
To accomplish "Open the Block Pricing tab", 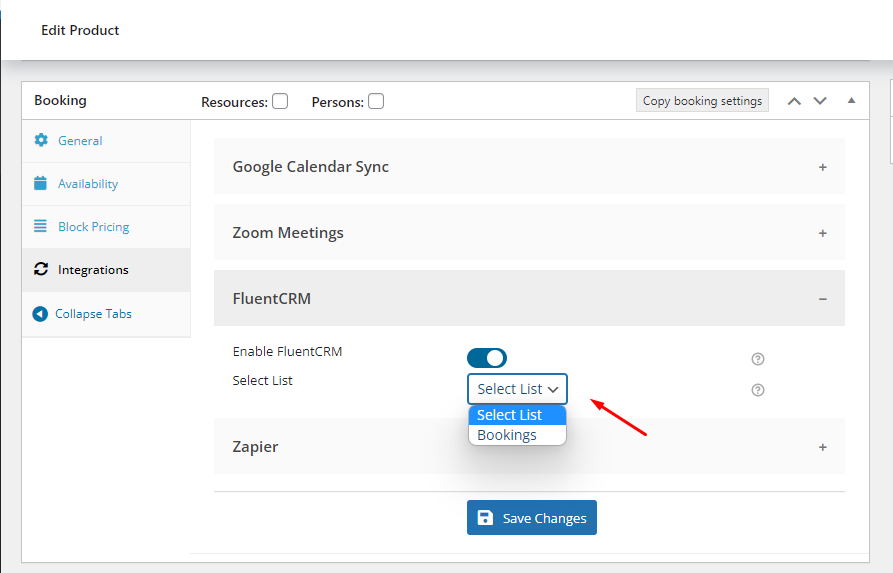I will (x=106, y=227).
